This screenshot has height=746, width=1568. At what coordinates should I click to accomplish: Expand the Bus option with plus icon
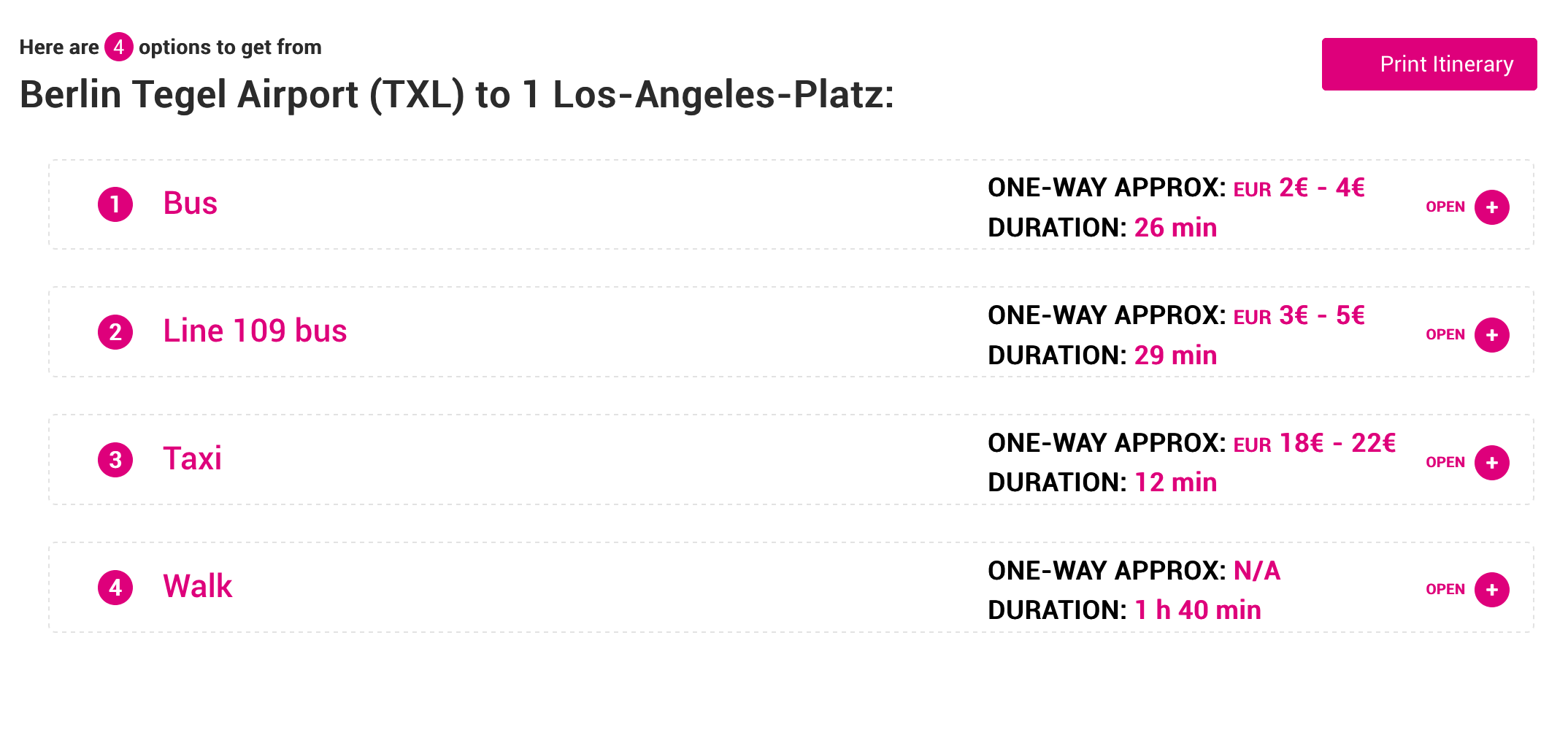(x=1492, y=207)
